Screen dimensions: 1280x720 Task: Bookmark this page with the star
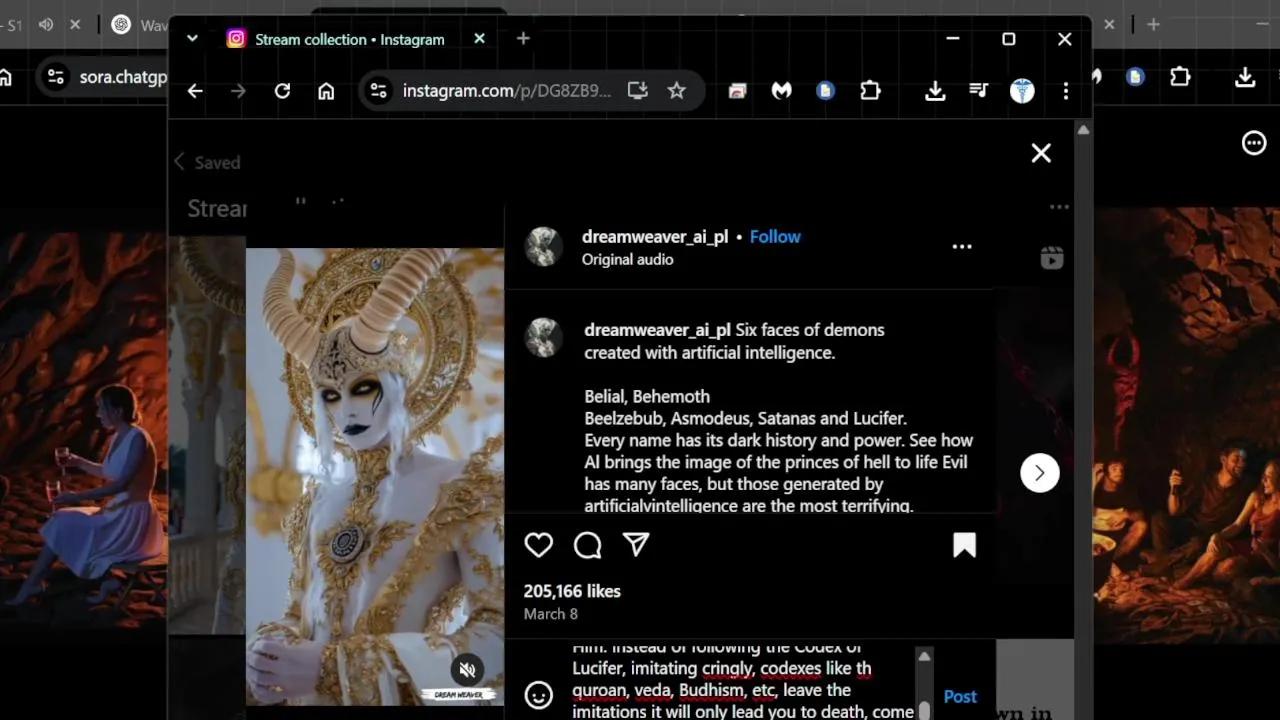pyautogui.click(x=677, y=91)
